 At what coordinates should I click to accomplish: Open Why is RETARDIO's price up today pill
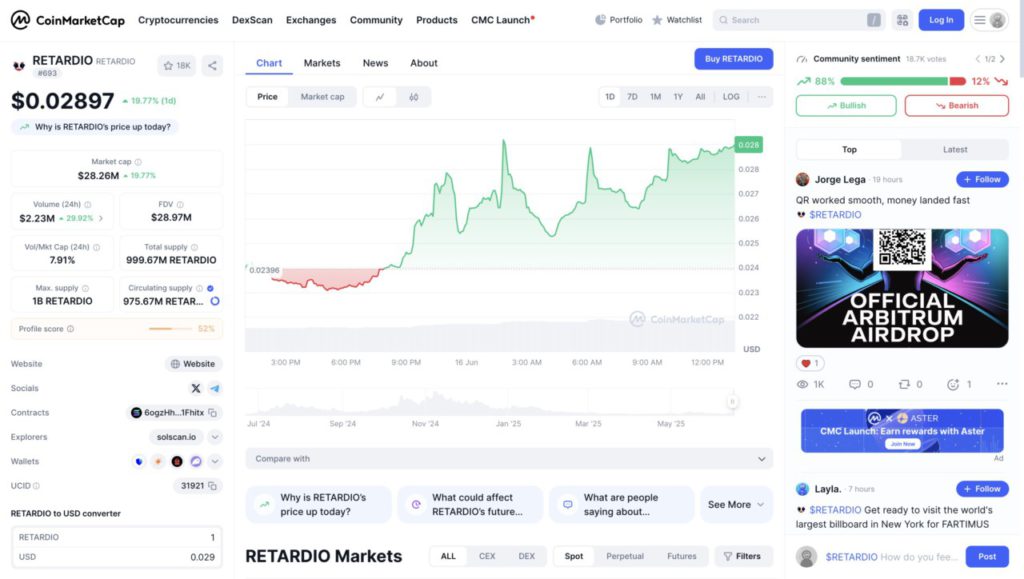point(95,127)
